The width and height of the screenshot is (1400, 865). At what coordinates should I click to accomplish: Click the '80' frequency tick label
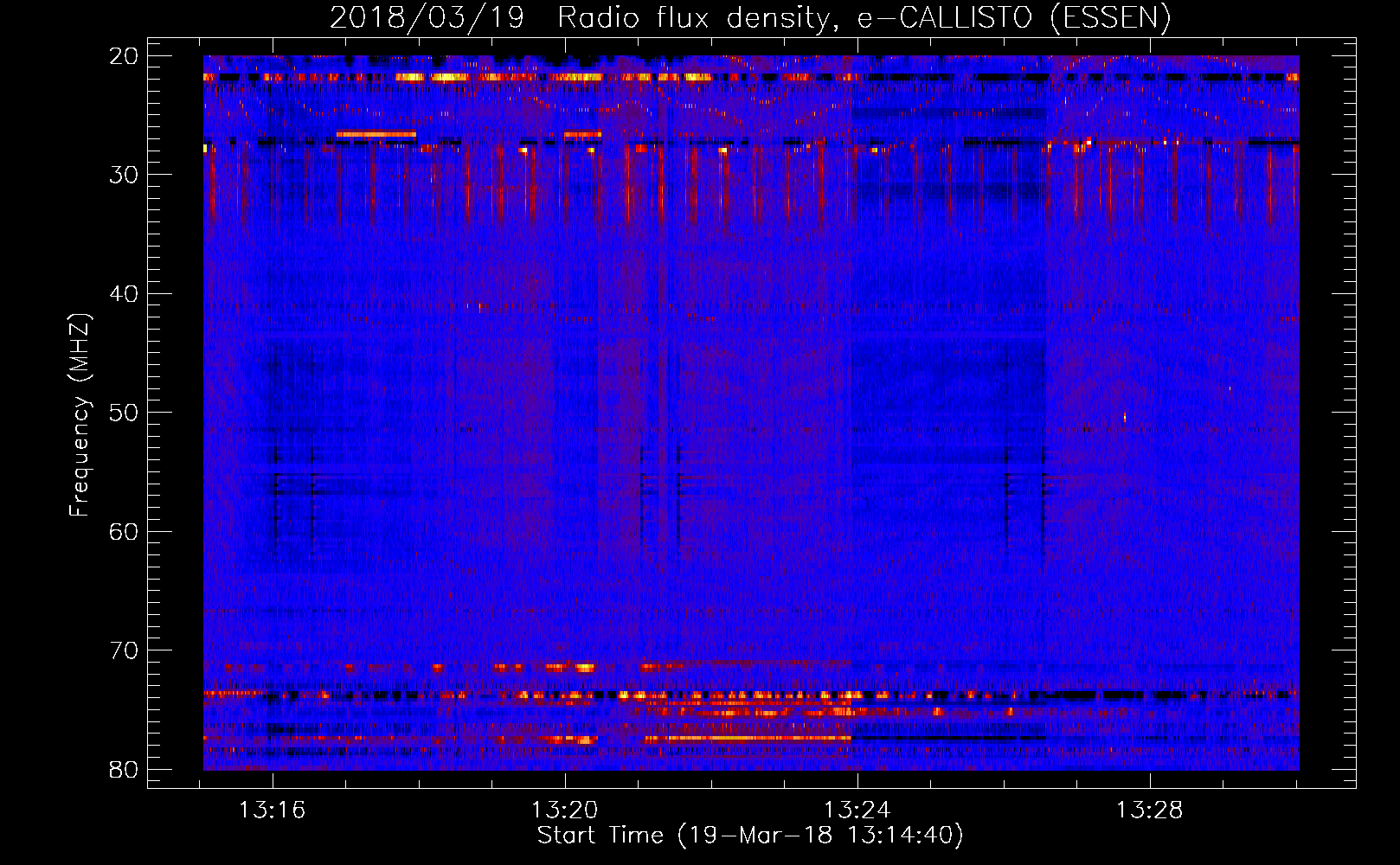tap(125, 769)
